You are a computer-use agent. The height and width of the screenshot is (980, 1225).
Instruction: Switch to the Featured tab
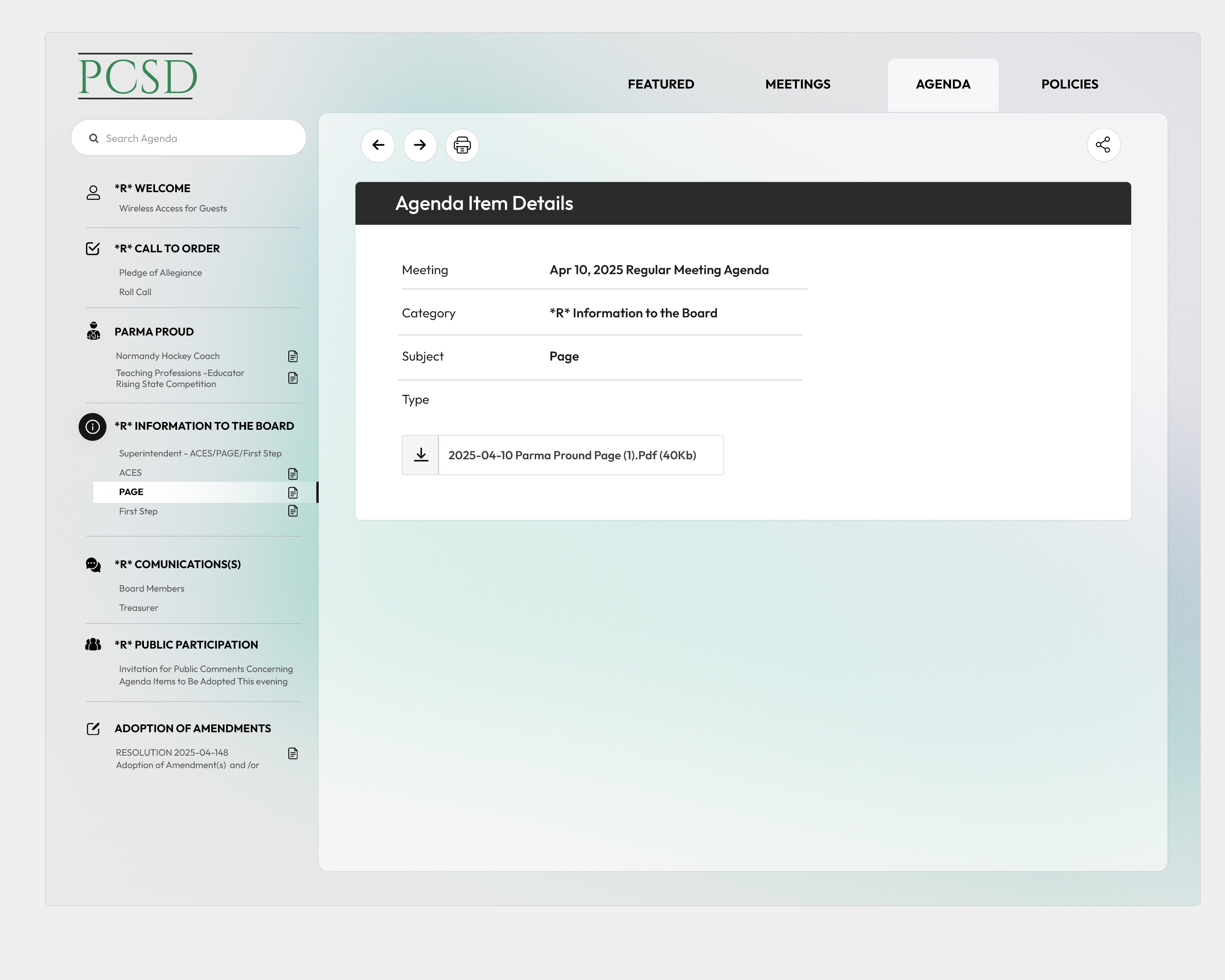point(661,84)
